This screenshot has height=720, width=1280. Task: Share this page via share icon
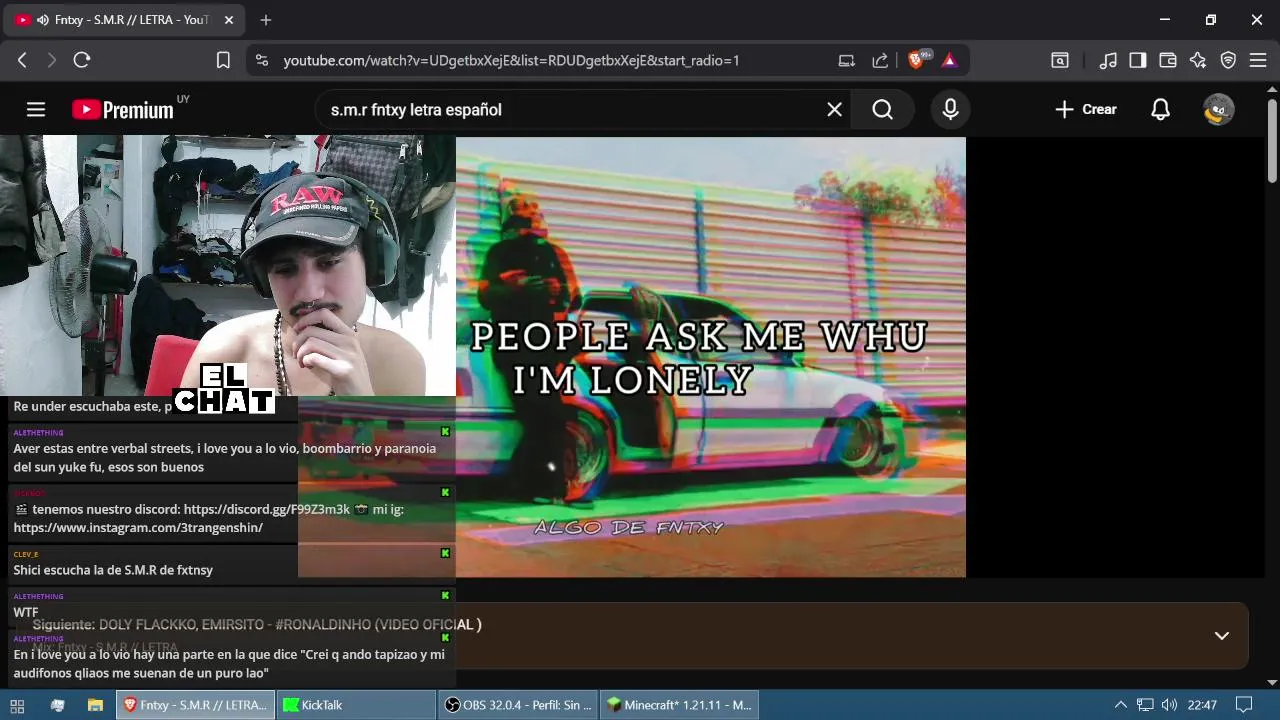click(x=880, y=60)
